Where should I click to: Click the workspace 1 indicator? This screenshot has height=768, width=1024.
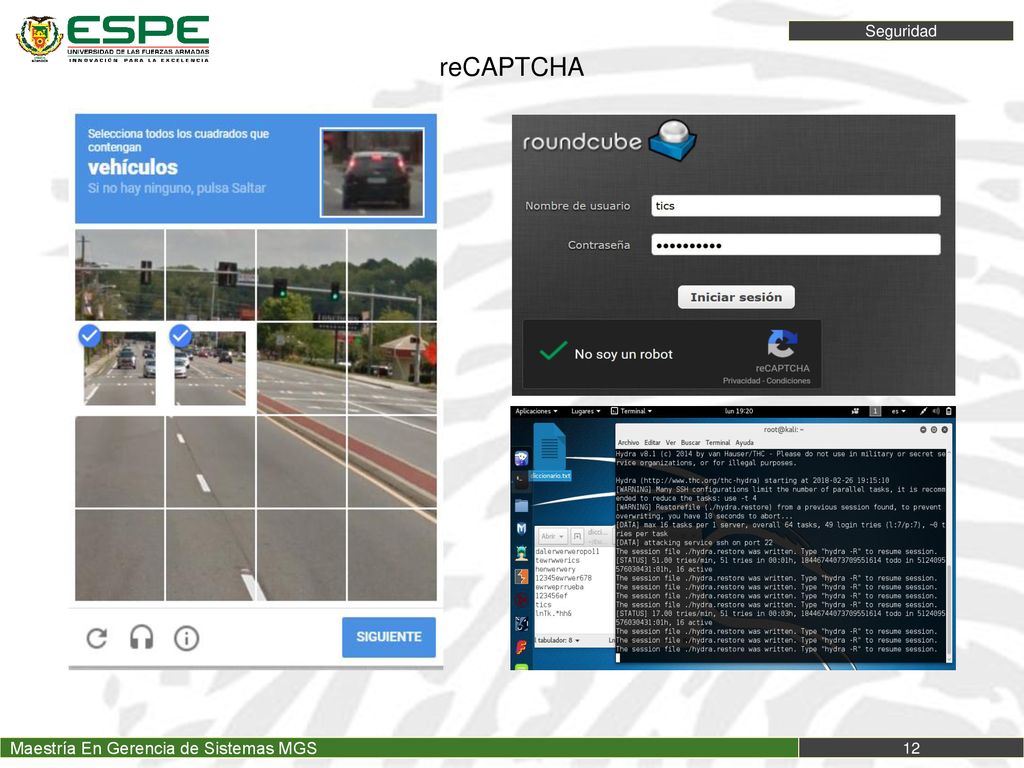[875, 411]
